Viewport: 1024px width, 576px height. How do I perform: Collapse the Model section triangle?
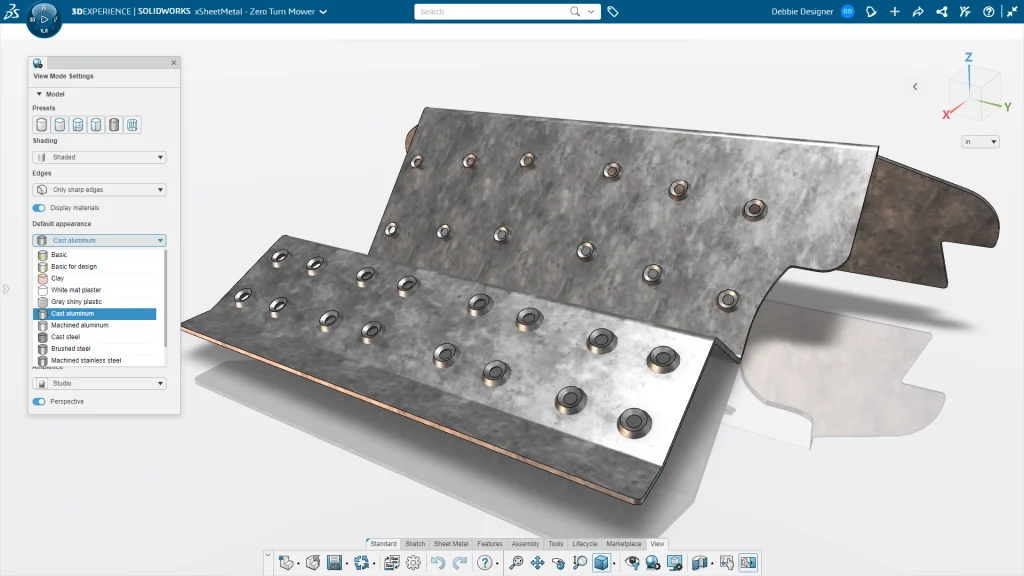tap(39, 94)
